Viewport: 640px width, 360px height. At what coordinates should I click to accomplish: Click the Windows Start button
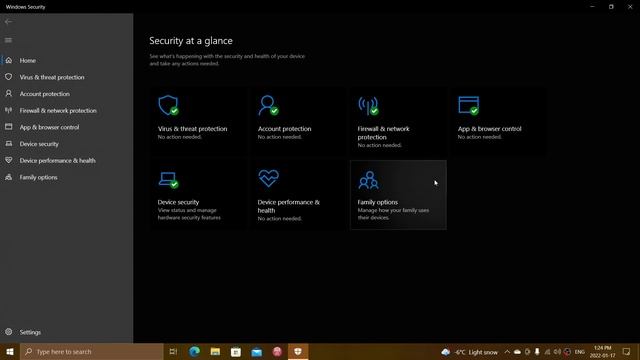point(10,351)
